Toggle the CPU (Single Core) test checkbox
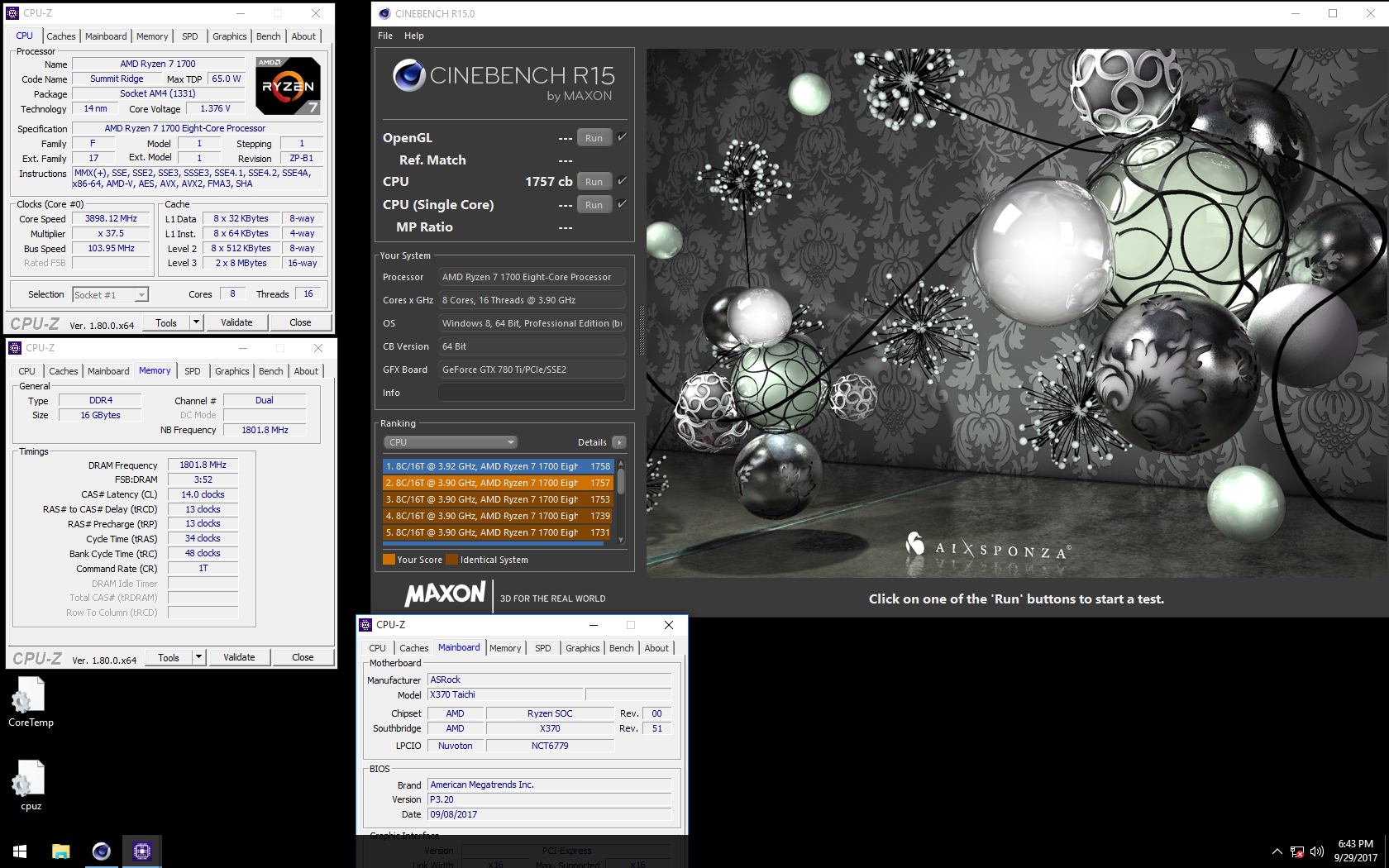Viewport: 1389px width, 868px height. tap(622, 204)
